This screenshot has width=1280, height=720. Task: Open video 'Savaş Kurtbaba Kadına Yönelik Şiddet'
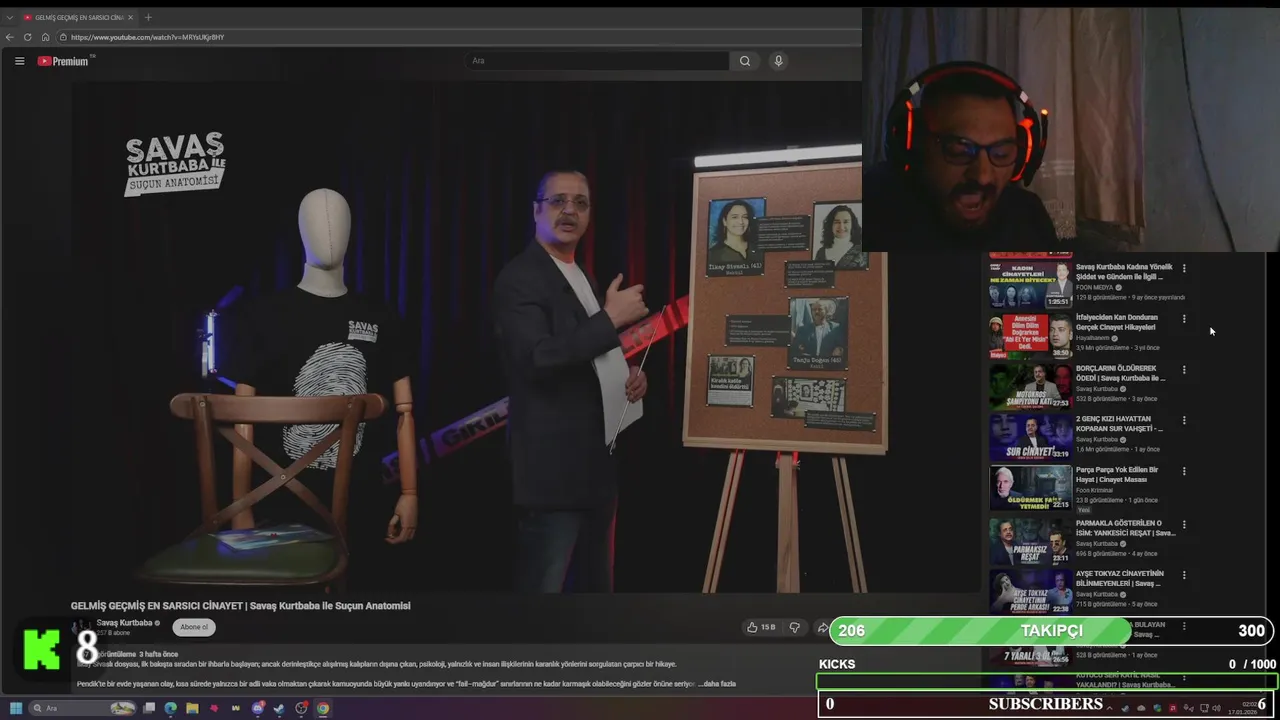(1124, 272)
